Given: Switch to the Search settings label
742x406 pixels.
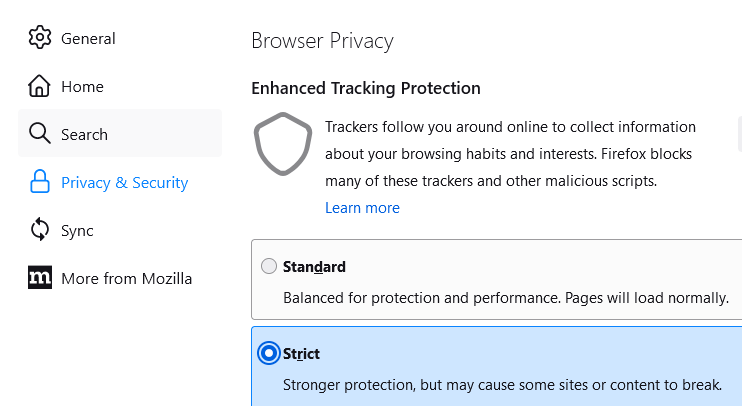Looking at the screenshot, I should (x=84, y=134).
